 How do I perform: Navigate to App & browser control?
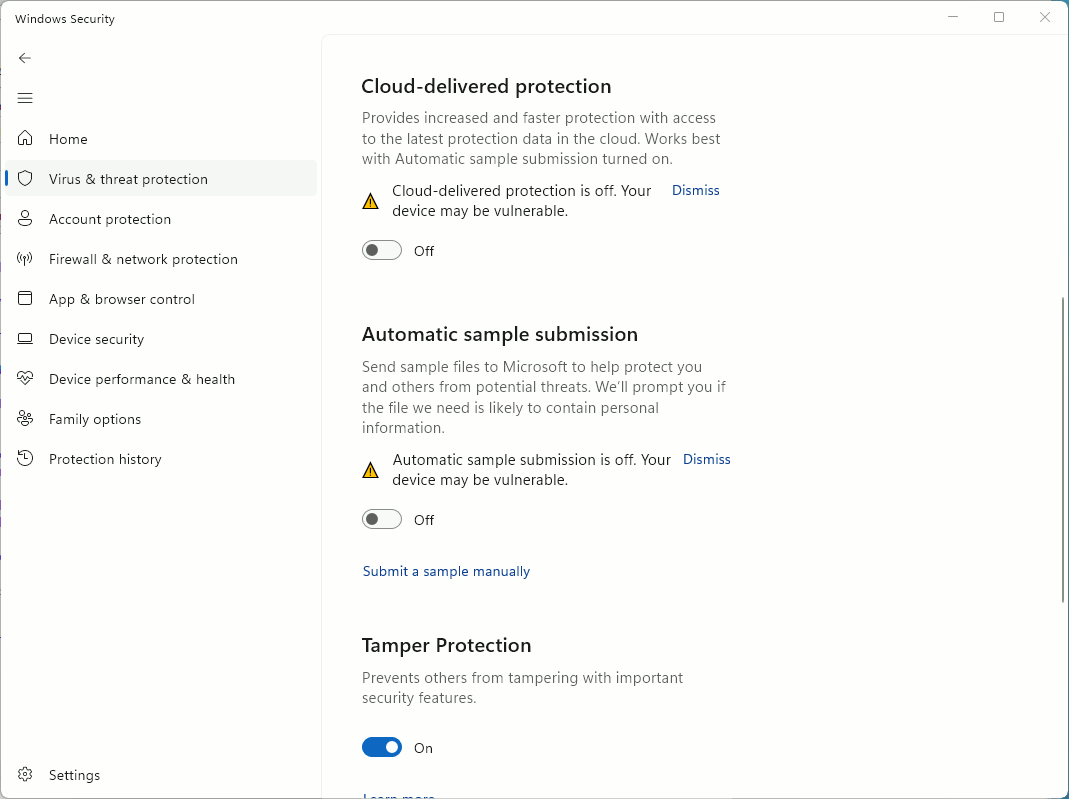pos(161,299)
